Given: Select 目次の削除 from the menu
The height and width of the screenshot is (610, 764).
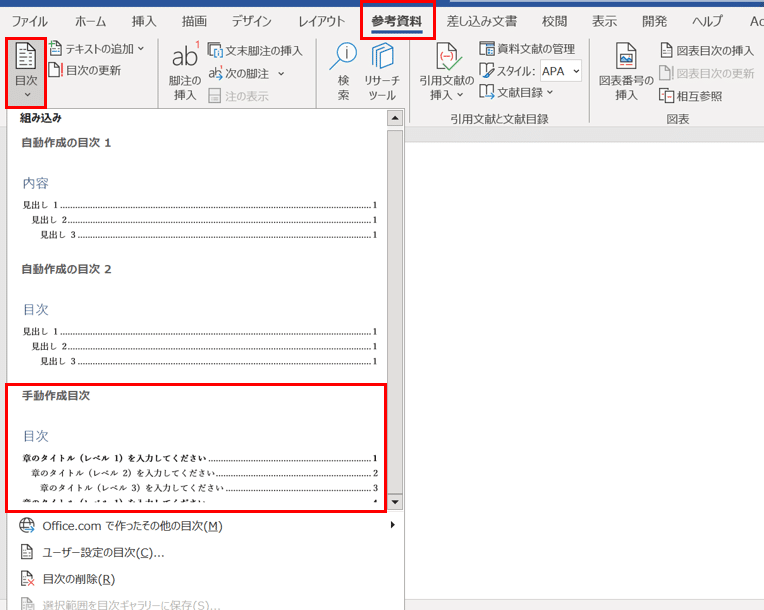Looking at the screenshot, I should (78, 578).
